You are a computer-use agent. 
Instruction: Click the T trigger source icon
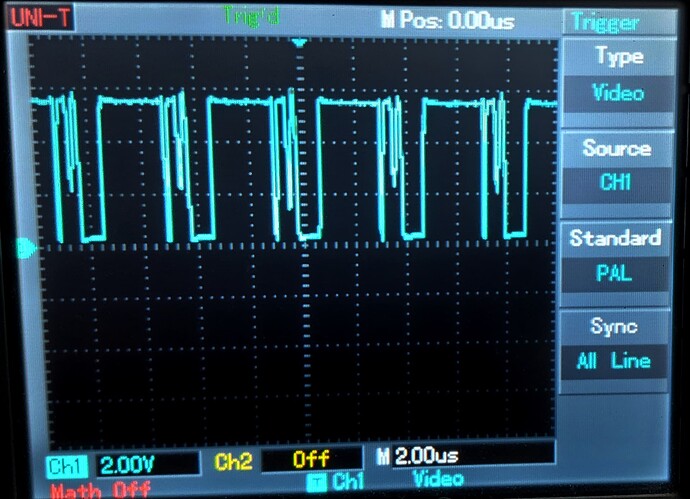coord(320,481)
